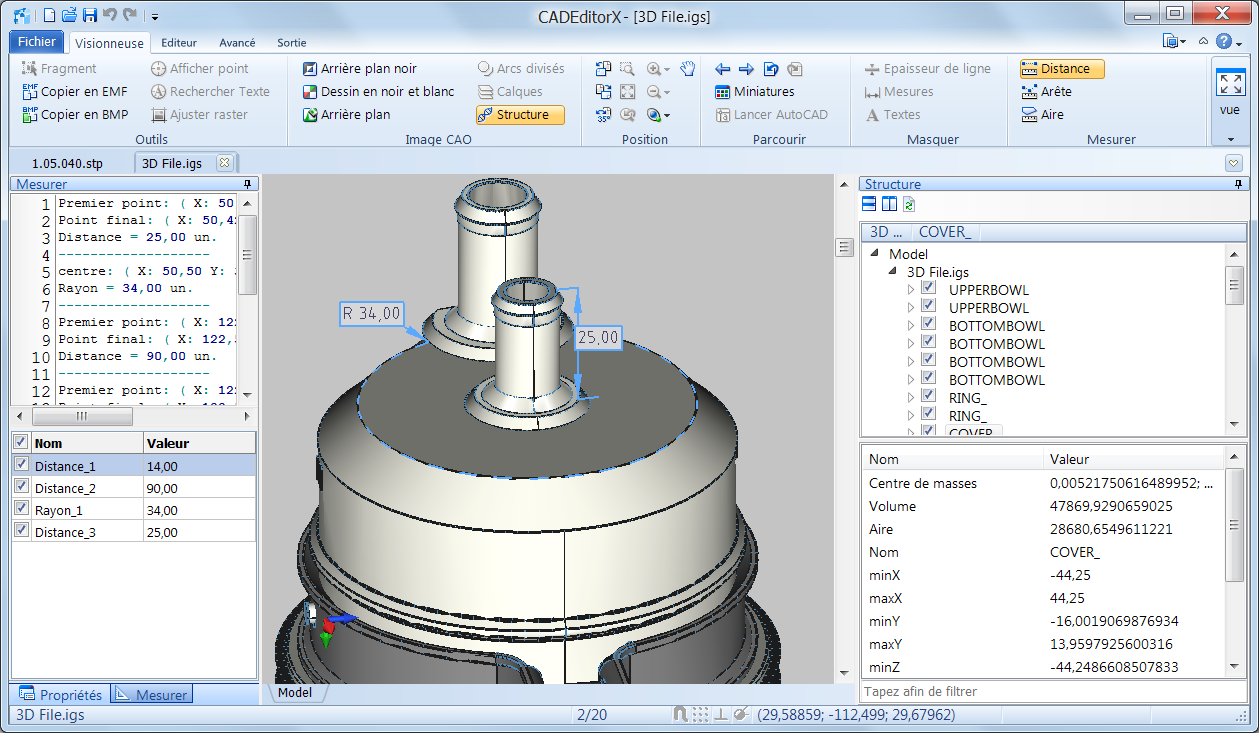The image size is (1259, 733).
Task: Click the Save icon in quick access toolbar
Action: (x=90, y=15)
